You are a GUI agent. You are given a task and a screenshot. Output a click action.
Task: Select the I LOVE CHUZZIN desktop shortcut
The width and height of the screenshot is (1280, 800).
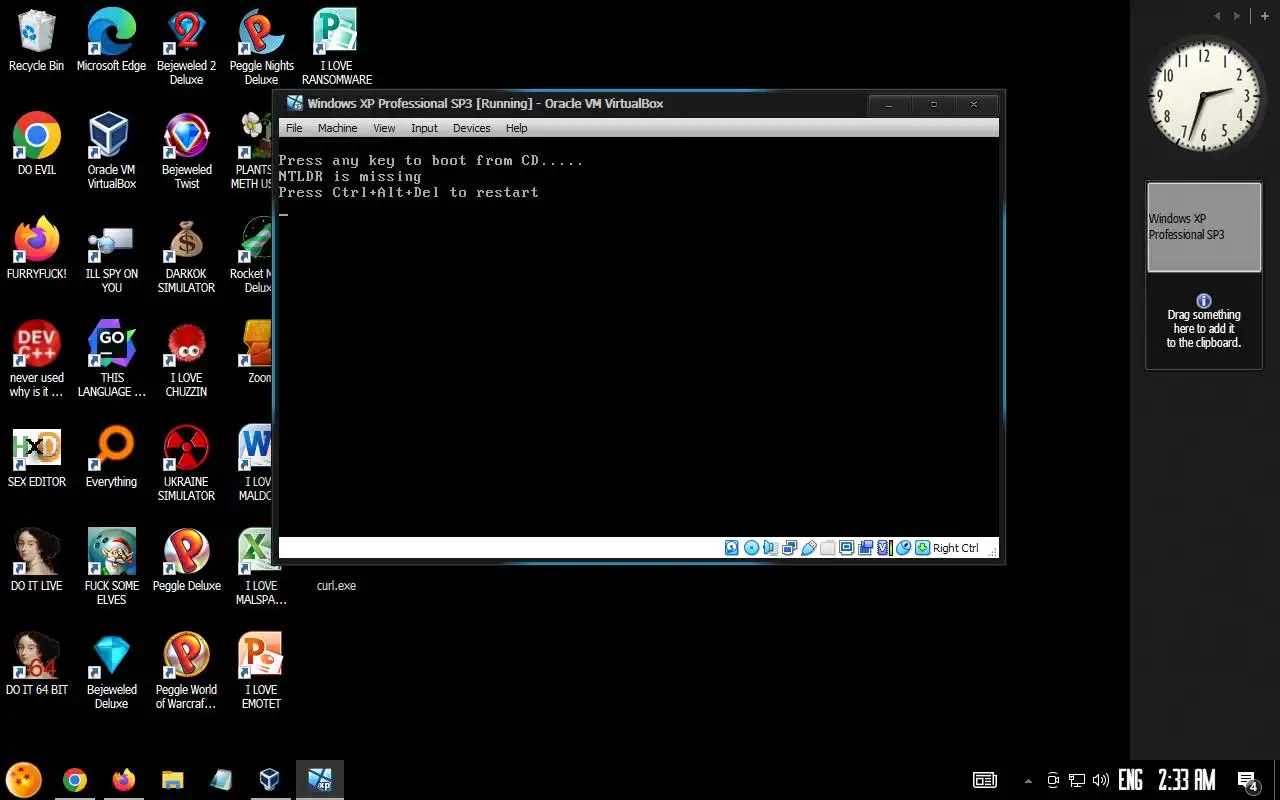(x=186, y=360)
